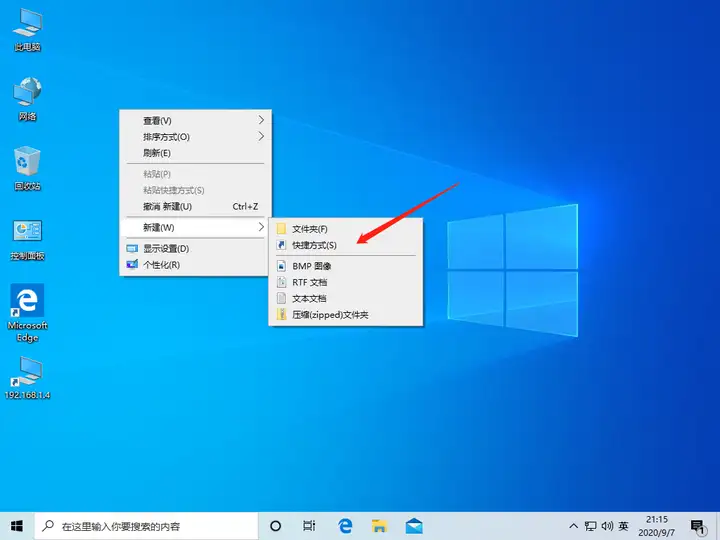Open File Explorer from the taskbar
Image resolution: width=720 pixels, height=540 pixels.
coord(379,526)
